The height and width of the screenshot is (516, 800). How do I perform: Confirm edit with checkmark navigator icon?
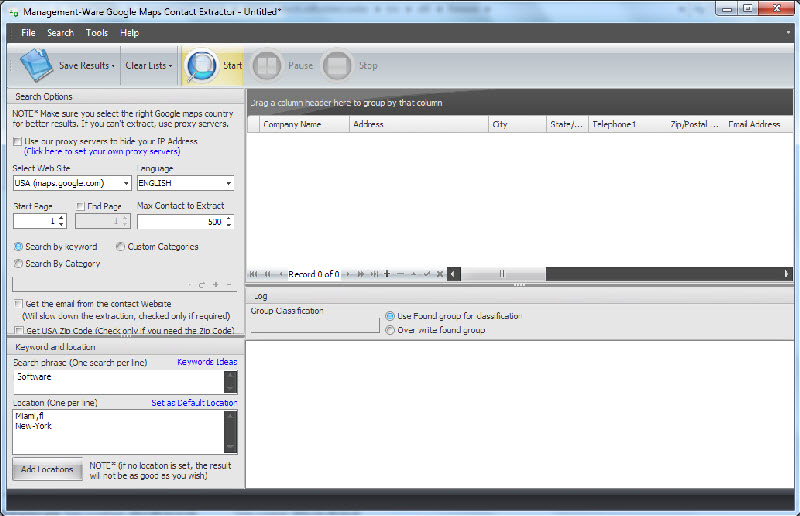pos(427,274)
